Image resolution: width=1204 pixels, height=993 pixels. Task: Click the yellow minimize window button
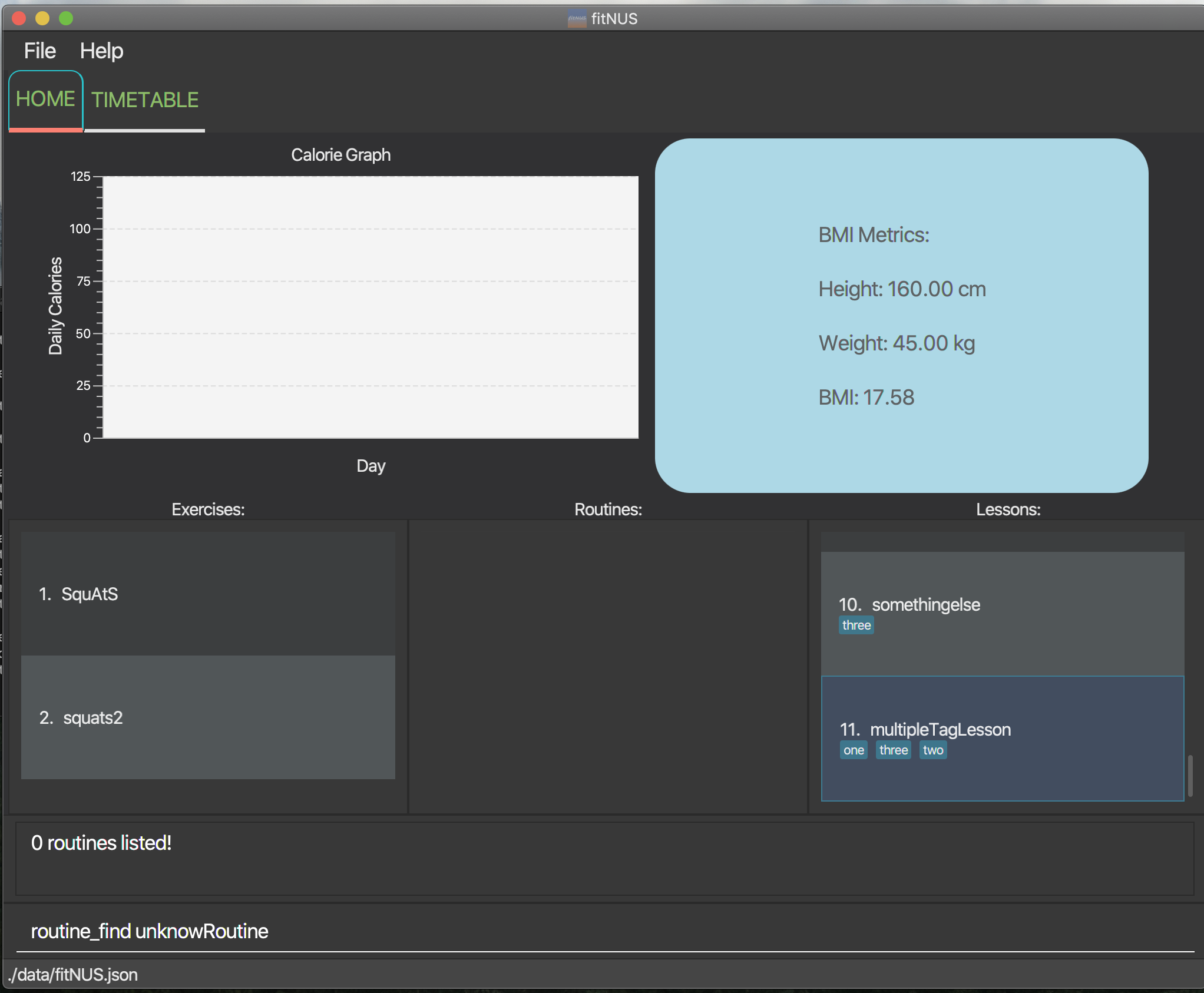(x=42, y=19)
